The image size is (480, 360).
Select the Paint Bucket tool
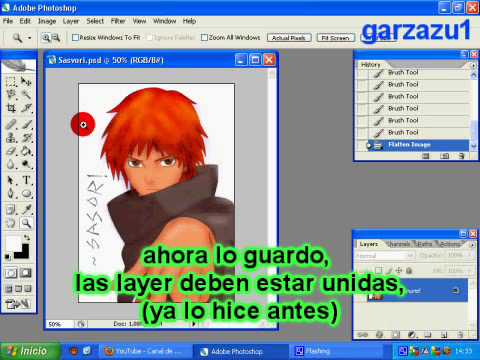[27, 151]
